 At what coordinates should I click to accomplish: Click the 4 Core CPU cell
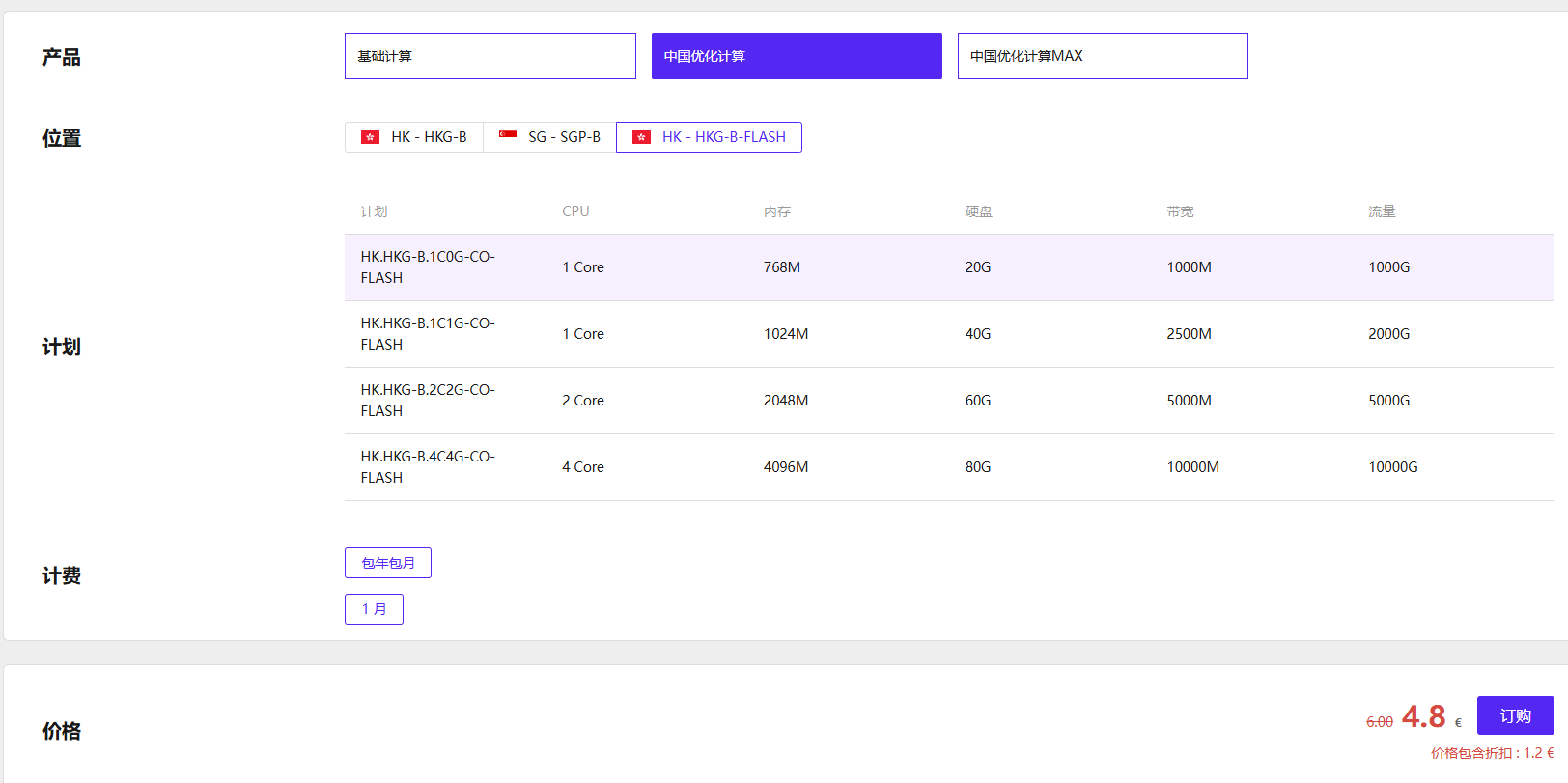click(583, 467)
